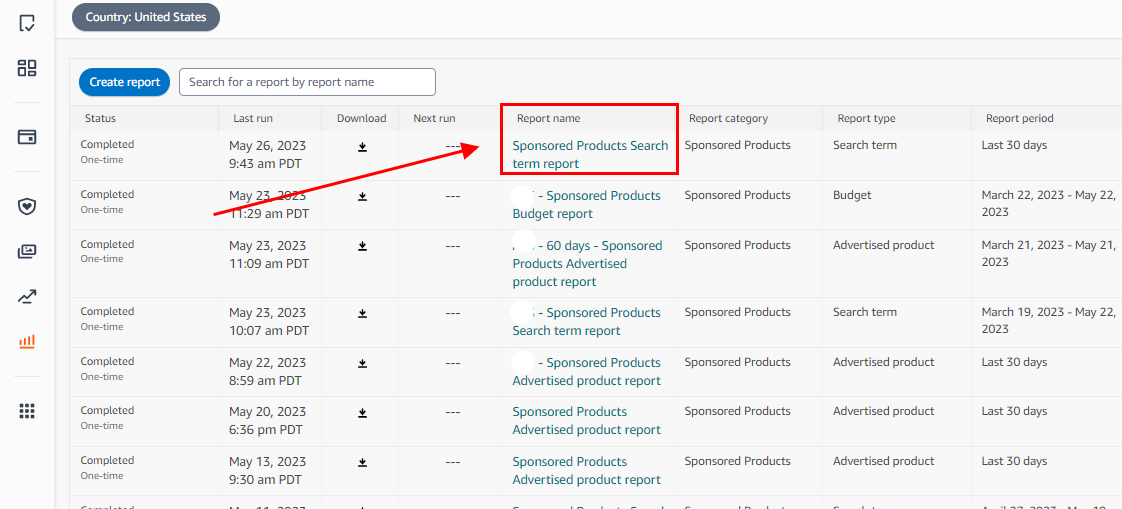Download the May 26 9:43 am report
This screenshot has height=509, width=1122.
point(362,147)
